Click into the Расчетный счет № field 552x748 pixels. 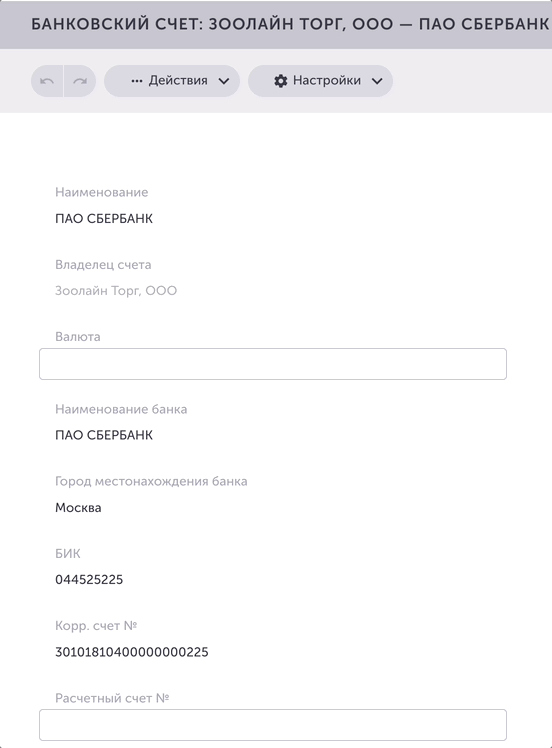click(x=273, y=725)
